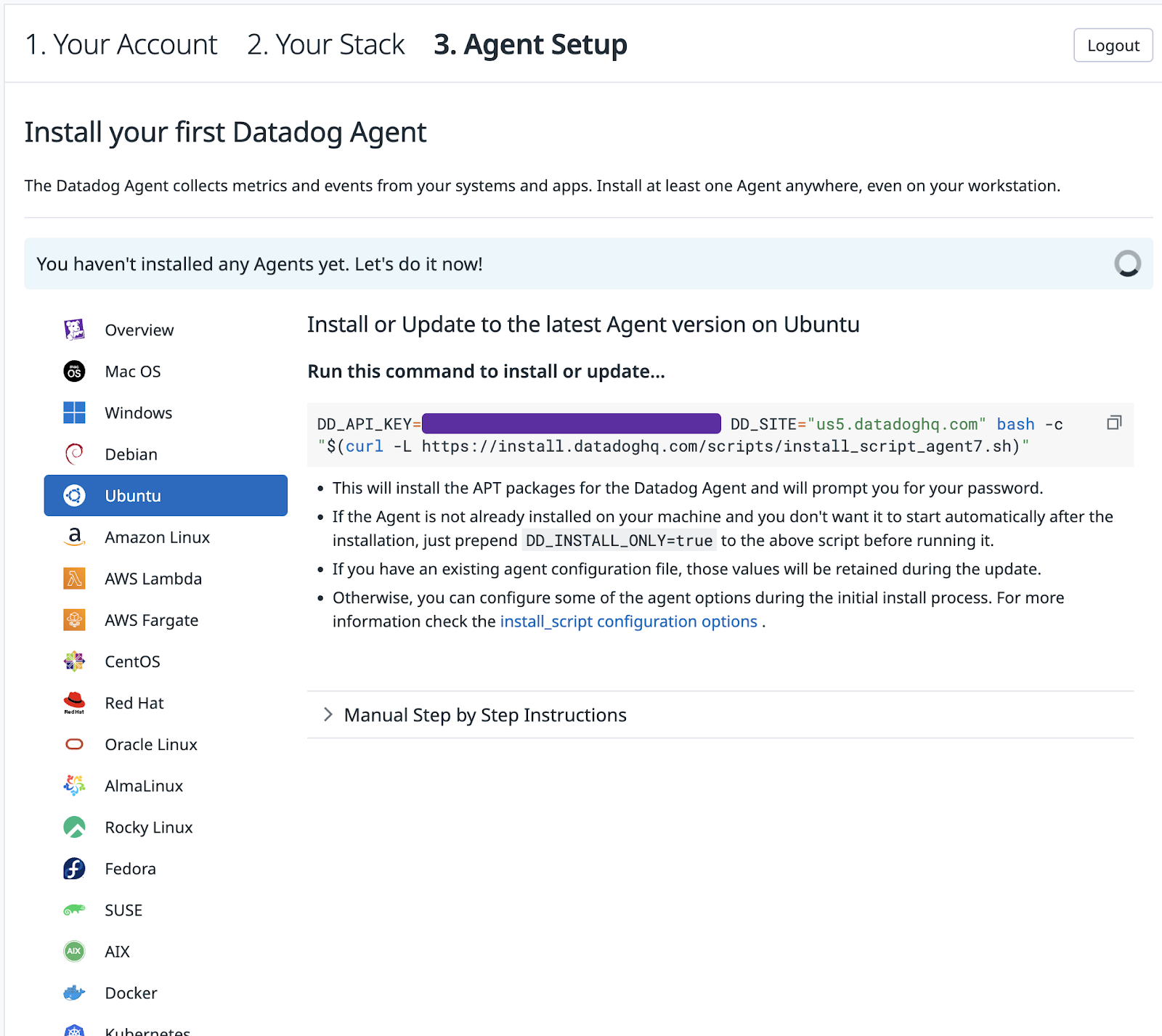Select Docker platform entry

tap(166, 992)
